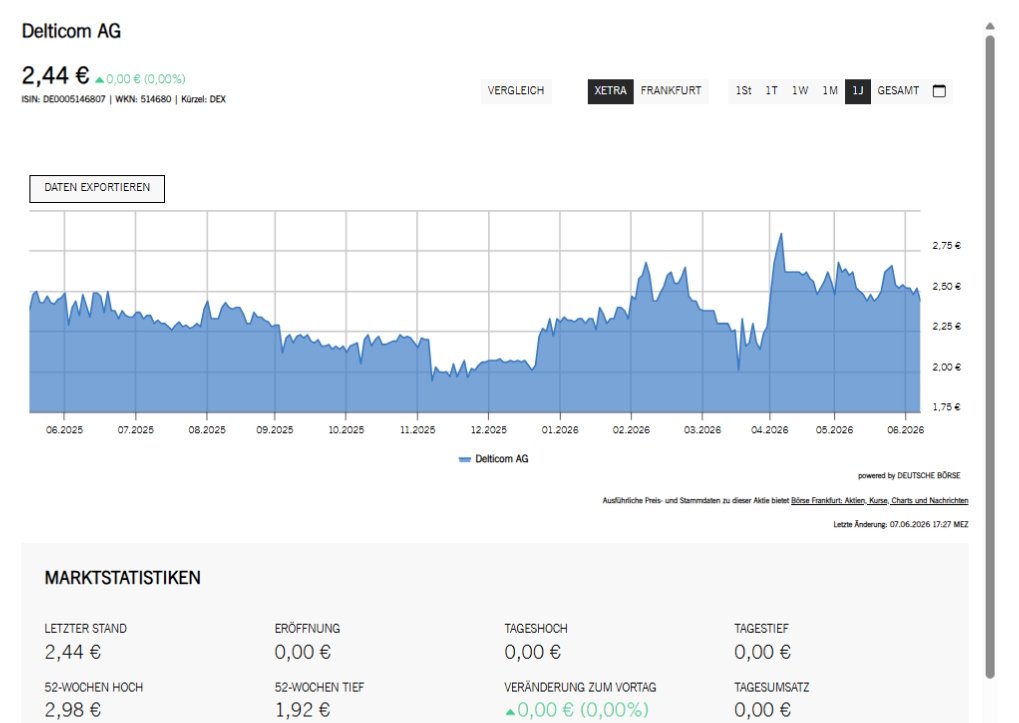Click the 2,00 € y-axis label
The height and width of the screenshot is (723, 1019).
pyautogui.click(x=946, y=367)
